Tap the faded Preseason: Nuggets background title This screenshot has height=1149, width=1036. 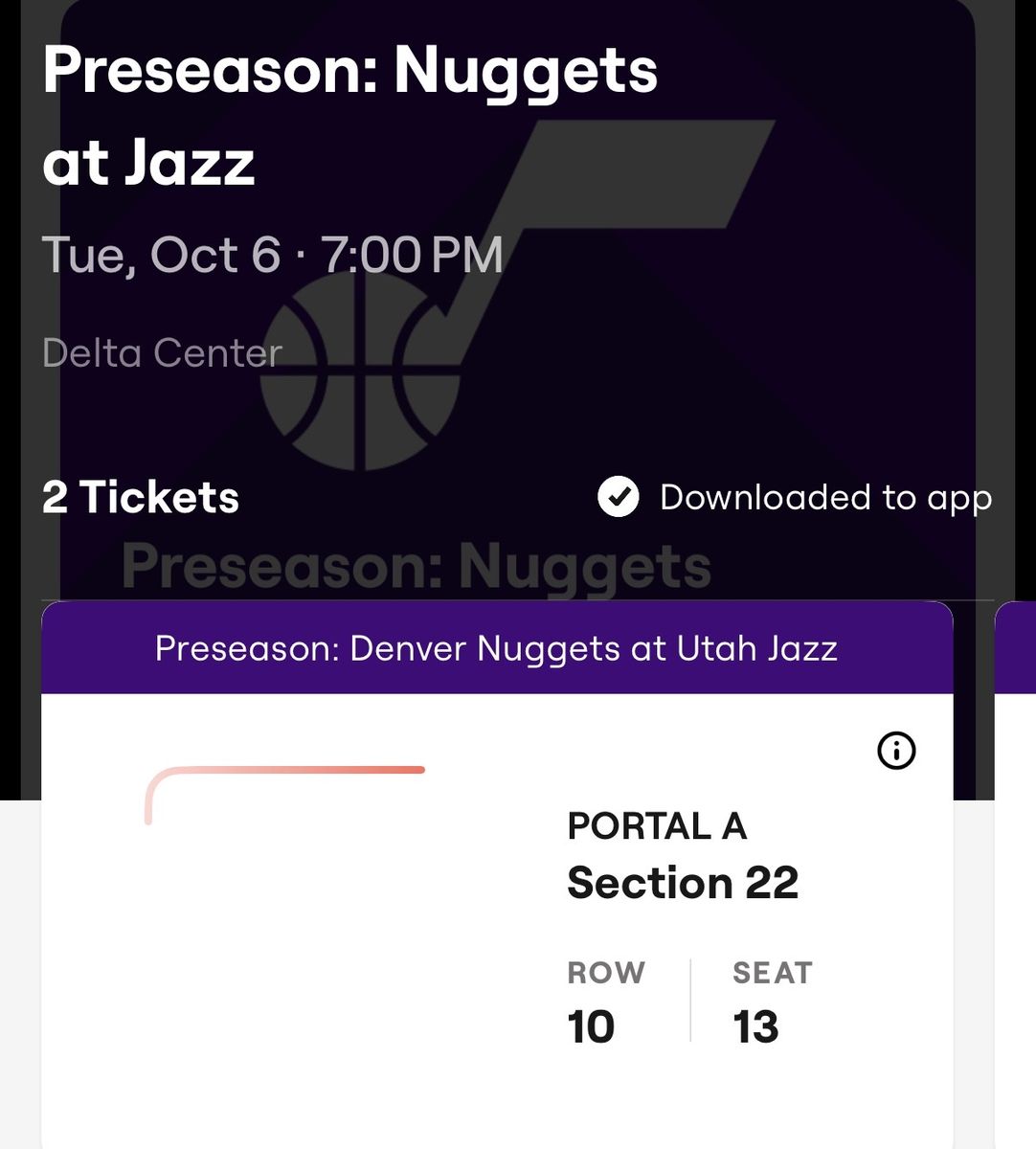tap(417, 567)
